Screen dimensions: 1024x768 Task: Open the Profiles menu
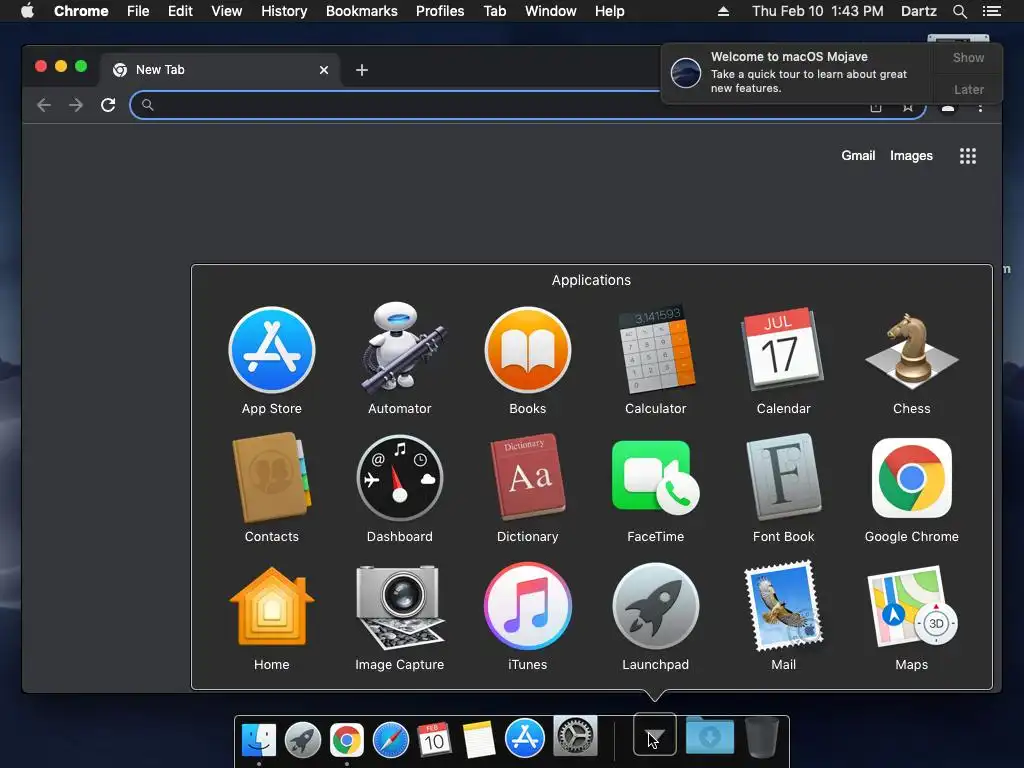[440, 11]
